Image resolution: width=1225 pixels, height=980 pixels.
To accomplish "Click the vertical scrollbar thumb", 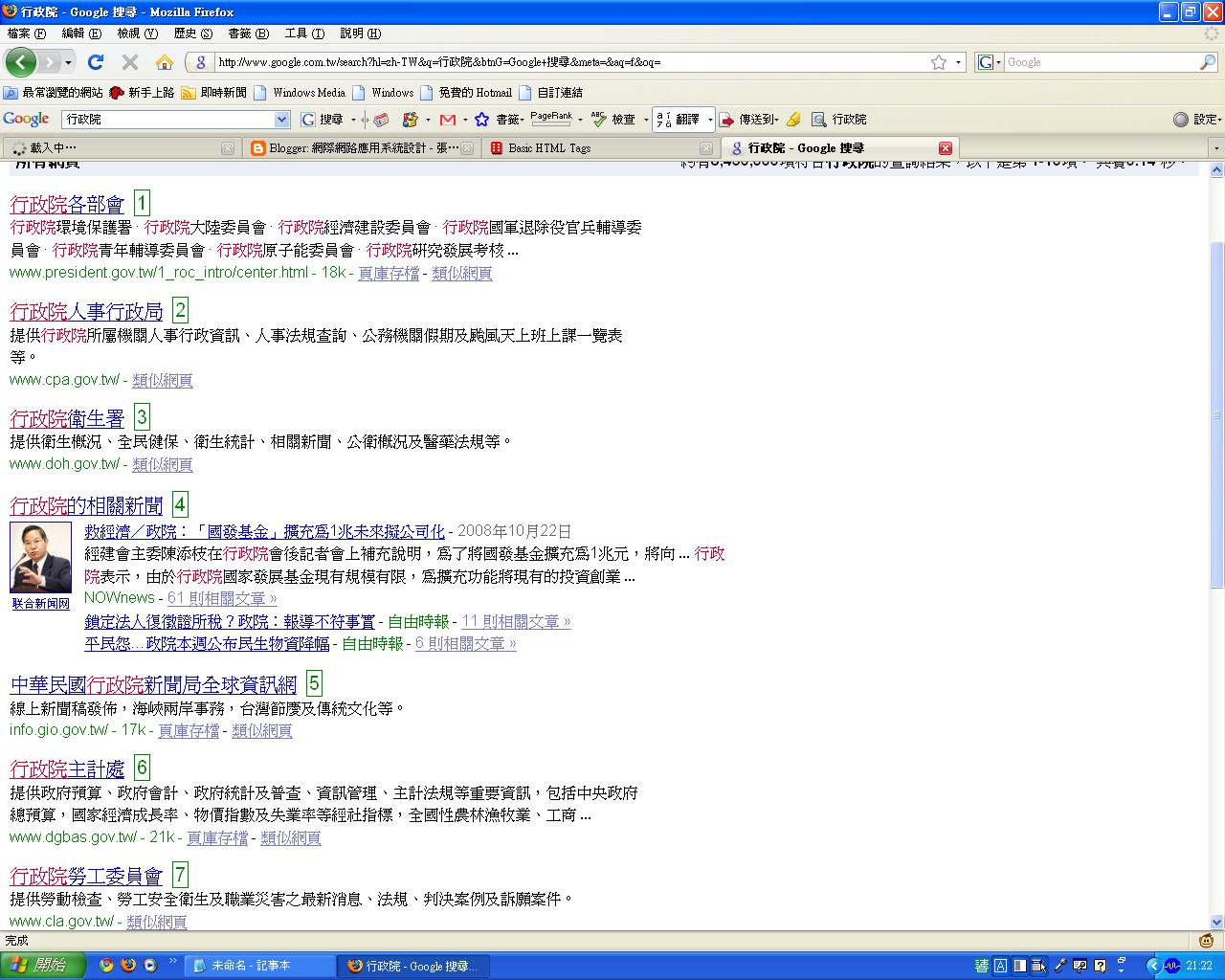I will pyautogui.click(x=1216, y=416).
